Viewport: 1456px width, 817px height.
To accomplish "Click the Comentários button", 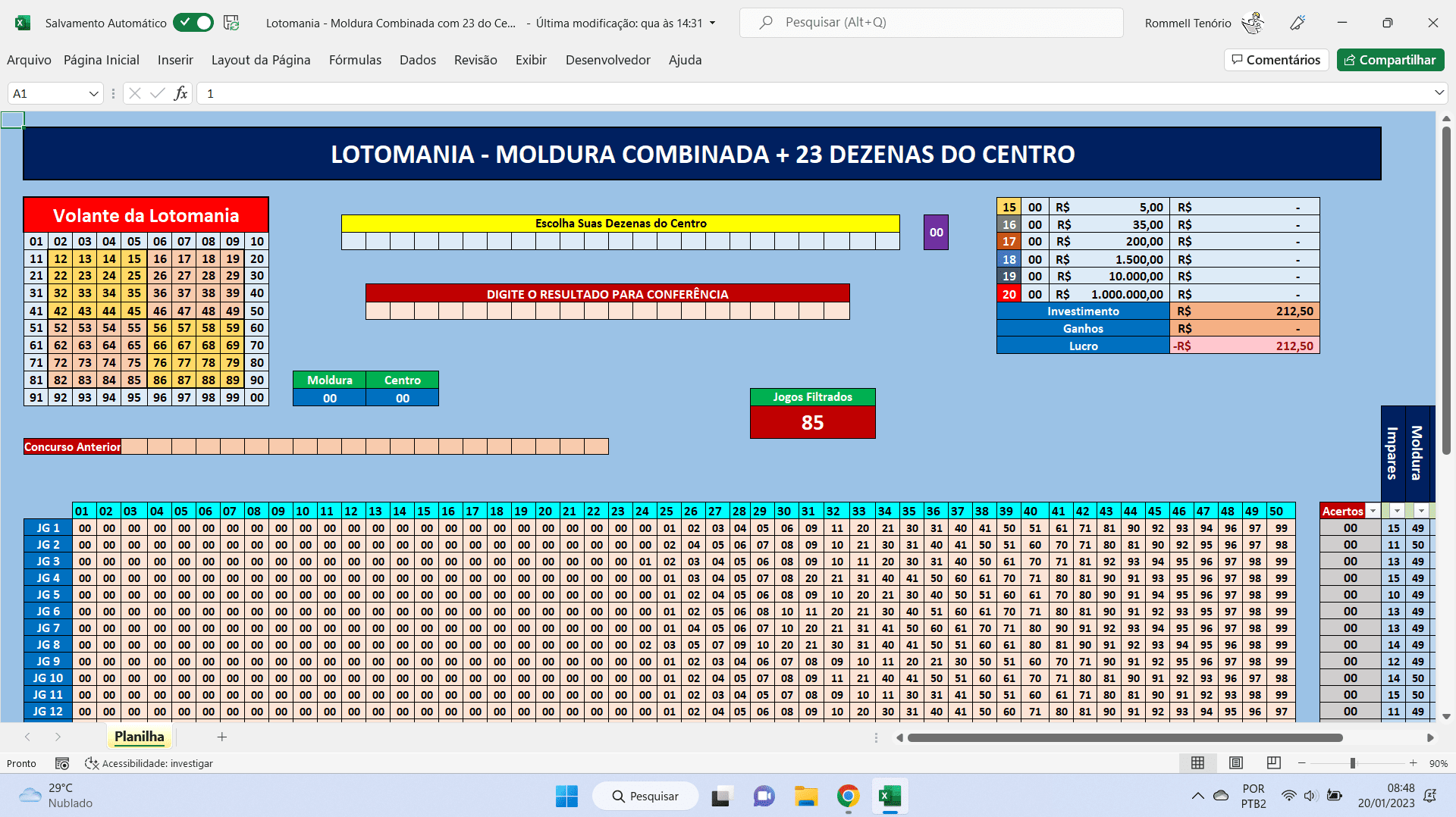I will pyautogui.click(x=1276, y=60).
